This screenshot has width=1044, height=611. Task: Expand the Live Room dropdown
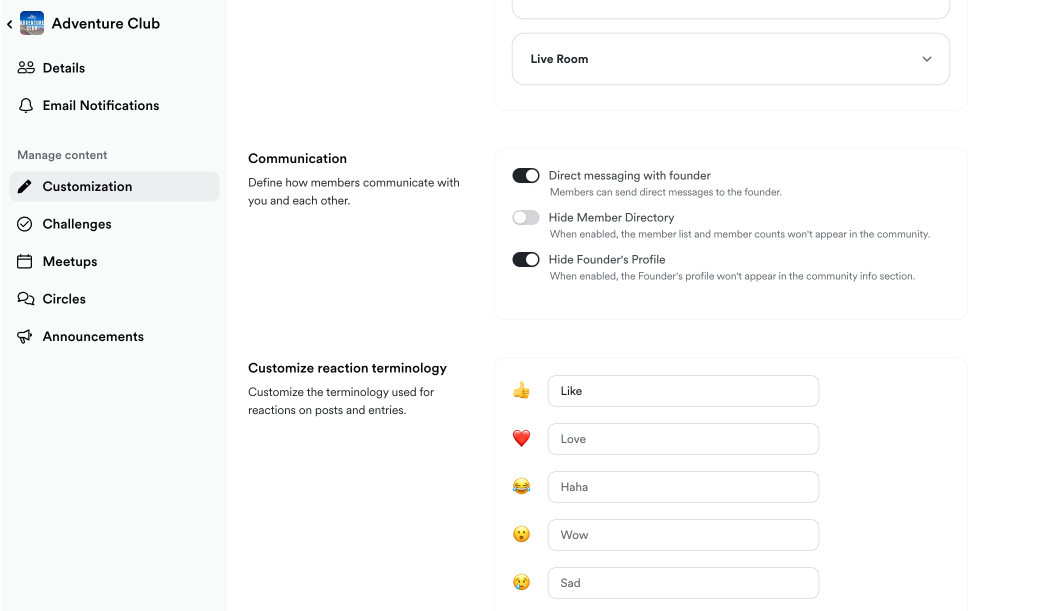tap(730, 59)
